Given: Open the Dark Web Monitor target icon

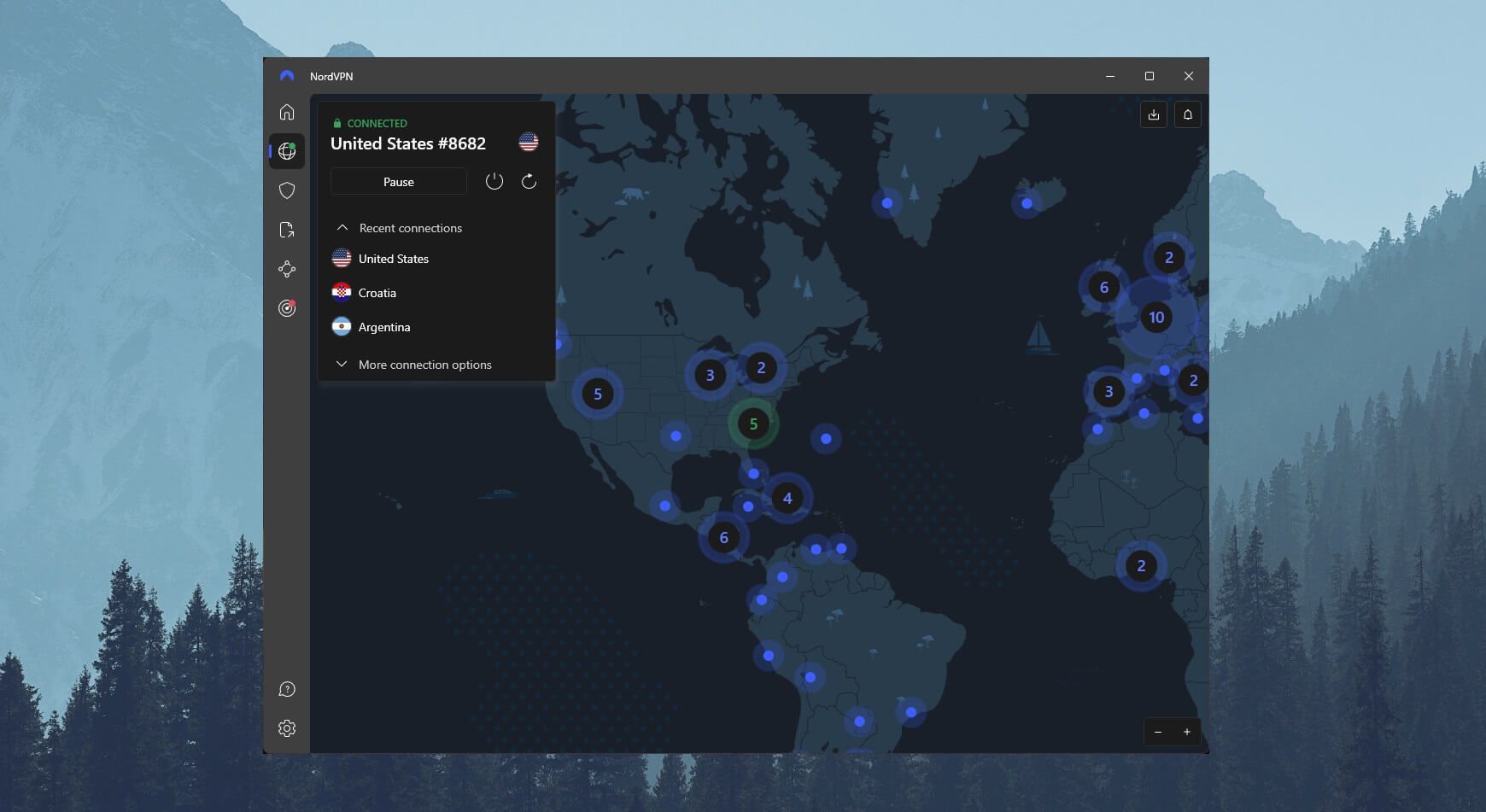Looking at the screenshot, I should pos(287,308).
